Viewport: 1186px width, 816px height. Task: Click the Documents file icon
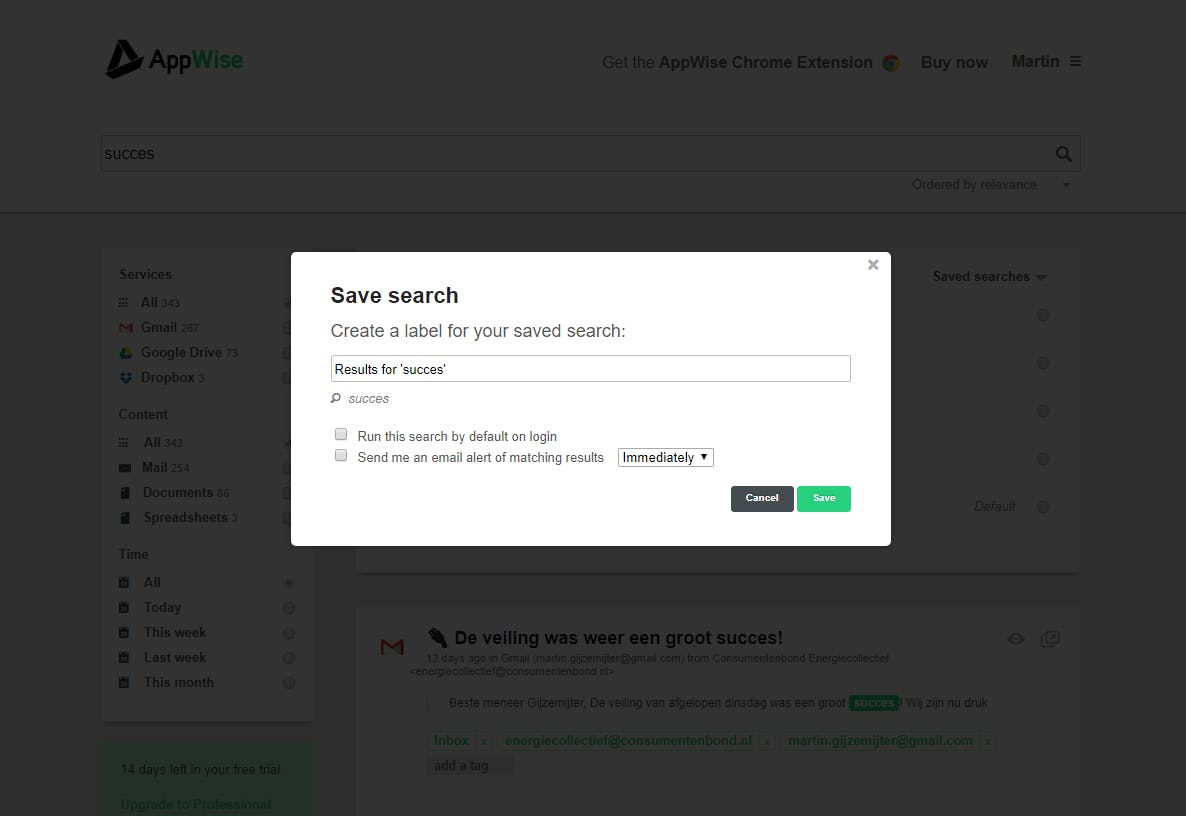point(125,493)
